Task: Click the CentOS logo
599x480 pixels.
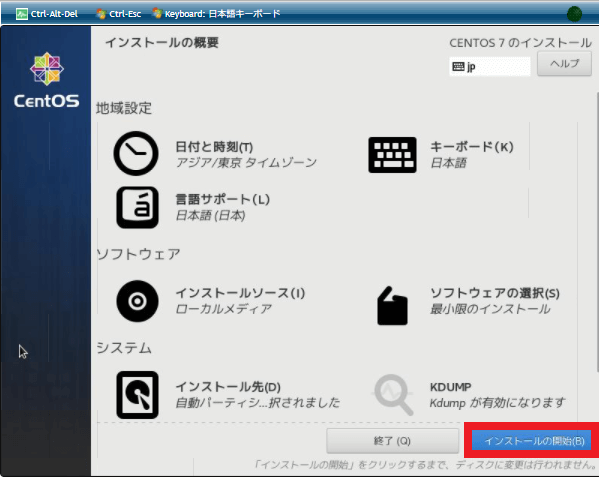Action: pos(47,80)
